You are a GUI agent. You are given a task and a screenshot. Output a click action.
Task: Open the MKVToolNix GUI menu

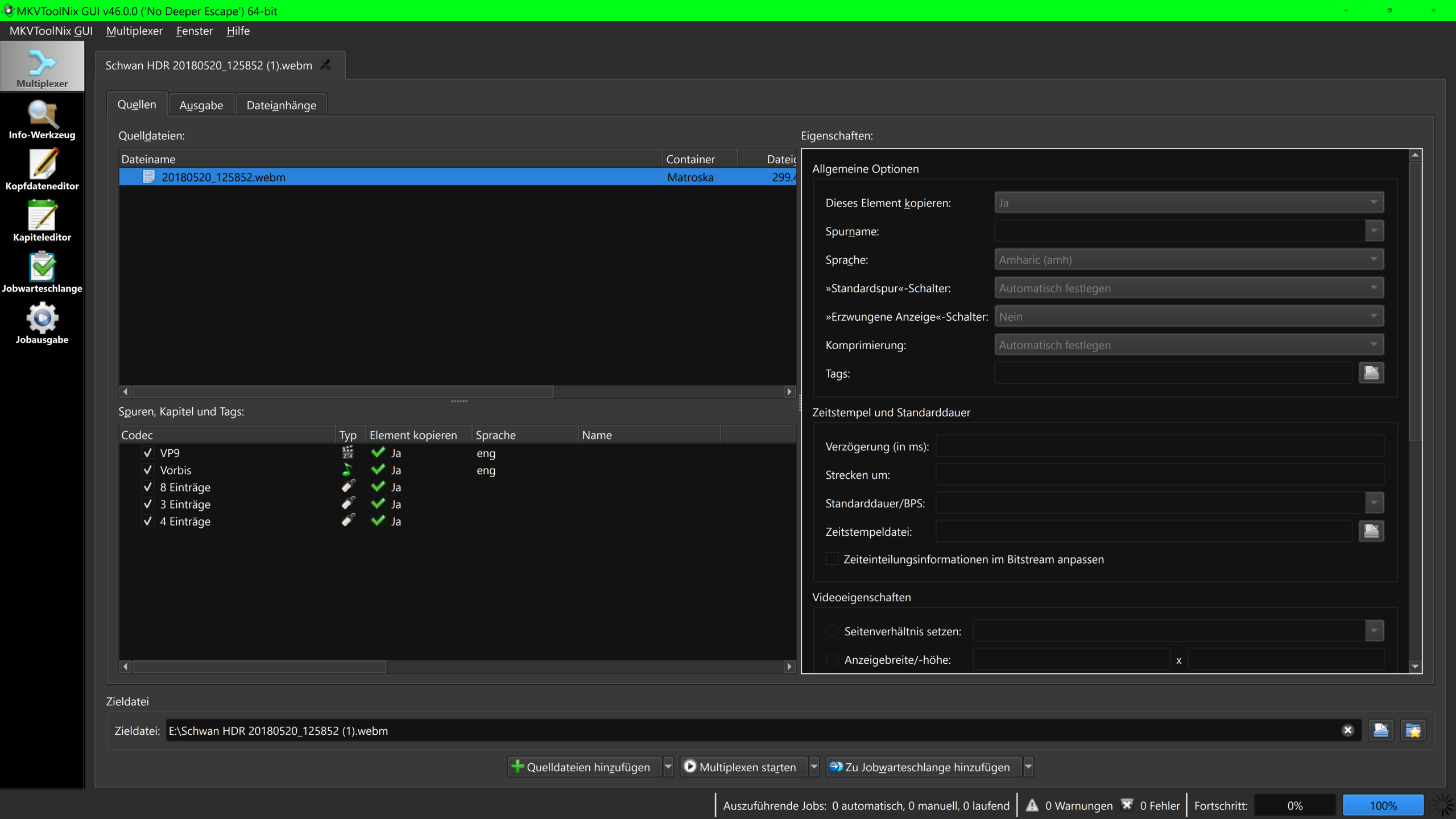tap(51, 31)
